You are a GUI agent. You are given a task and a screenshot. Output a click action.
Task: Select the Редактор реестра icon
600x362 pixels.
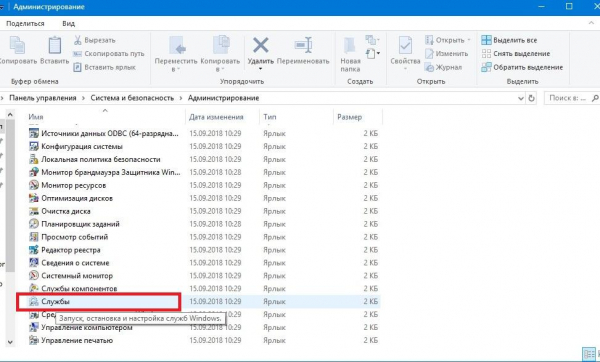(34, 250)
